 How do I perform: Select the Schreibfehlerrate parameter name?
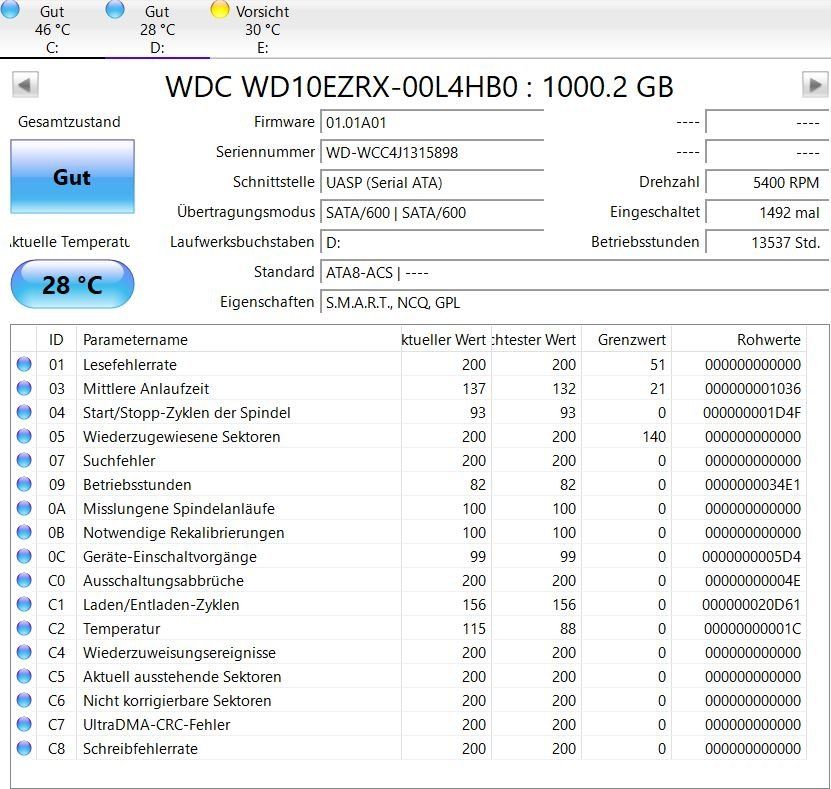click(x=140, y=749)
